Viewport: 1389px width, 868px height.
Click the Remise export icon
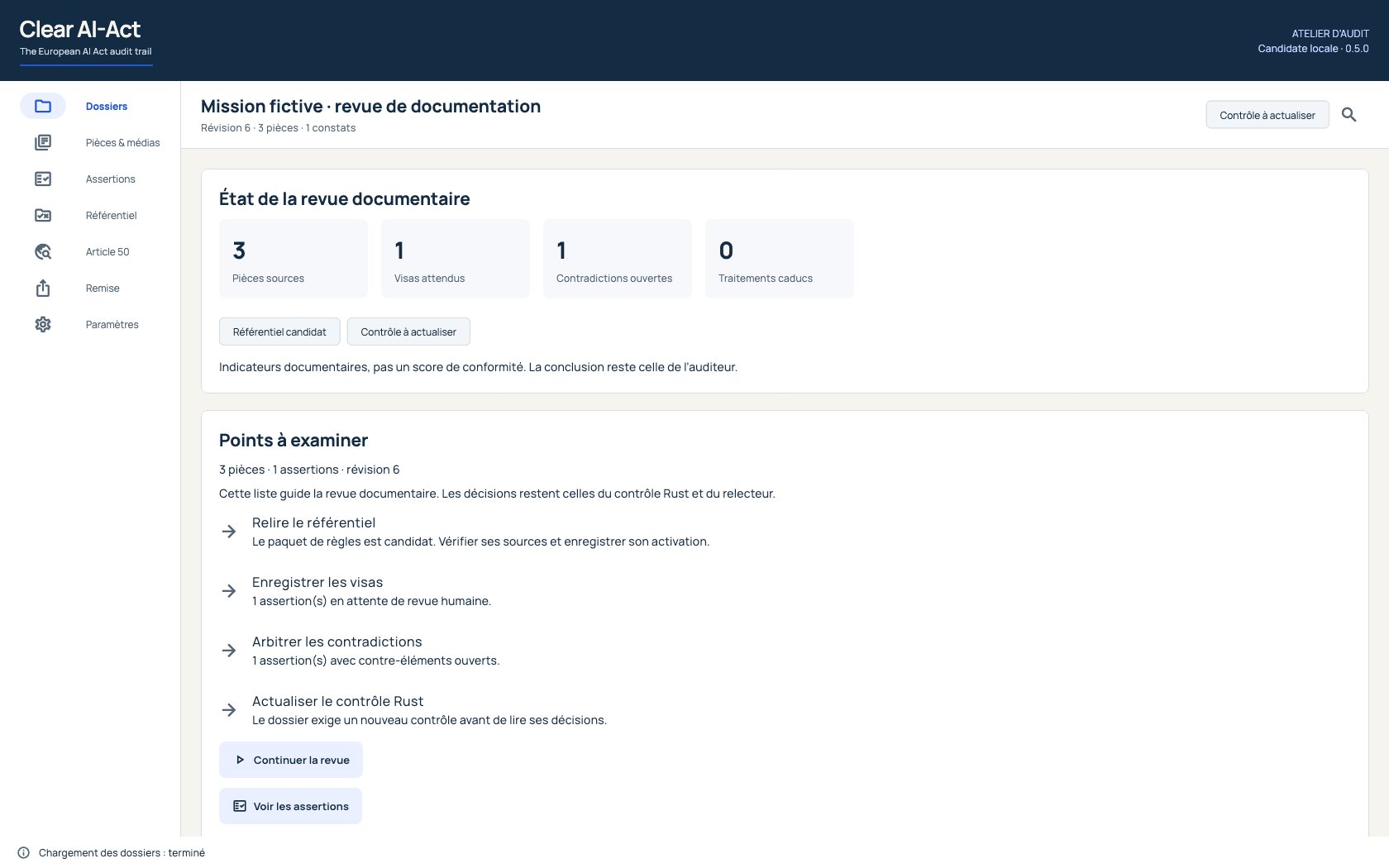(x=43, y=288)
